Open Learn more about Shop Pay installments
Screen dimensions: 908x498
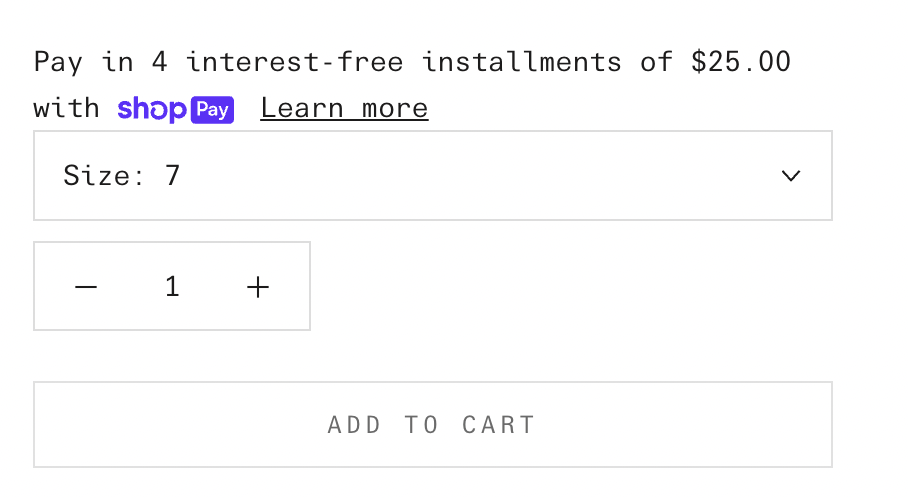click(x=344, y=109)
